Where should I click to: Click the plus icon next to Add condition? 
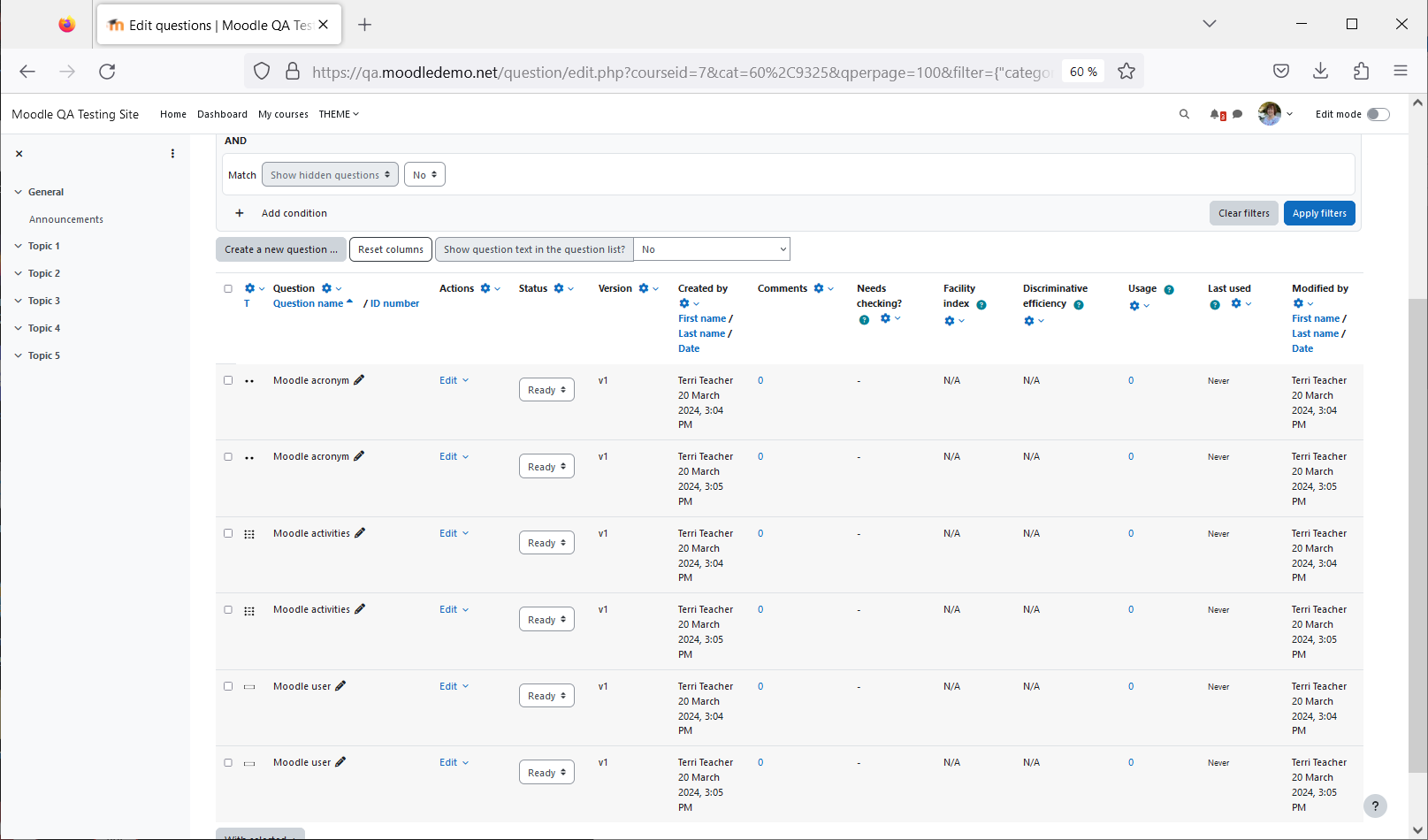(x=239, y=213)
